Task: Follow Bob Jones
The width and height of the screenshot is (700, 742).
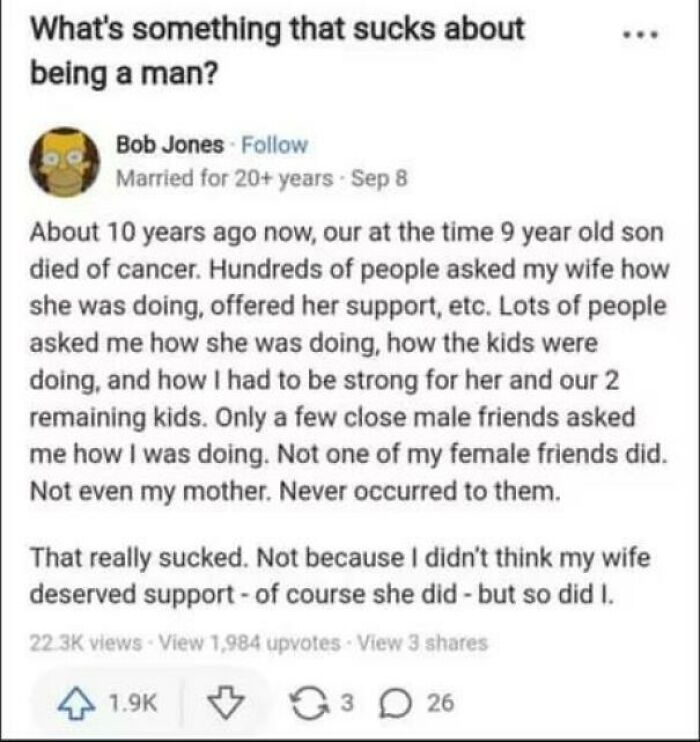Action: [275, 144]
